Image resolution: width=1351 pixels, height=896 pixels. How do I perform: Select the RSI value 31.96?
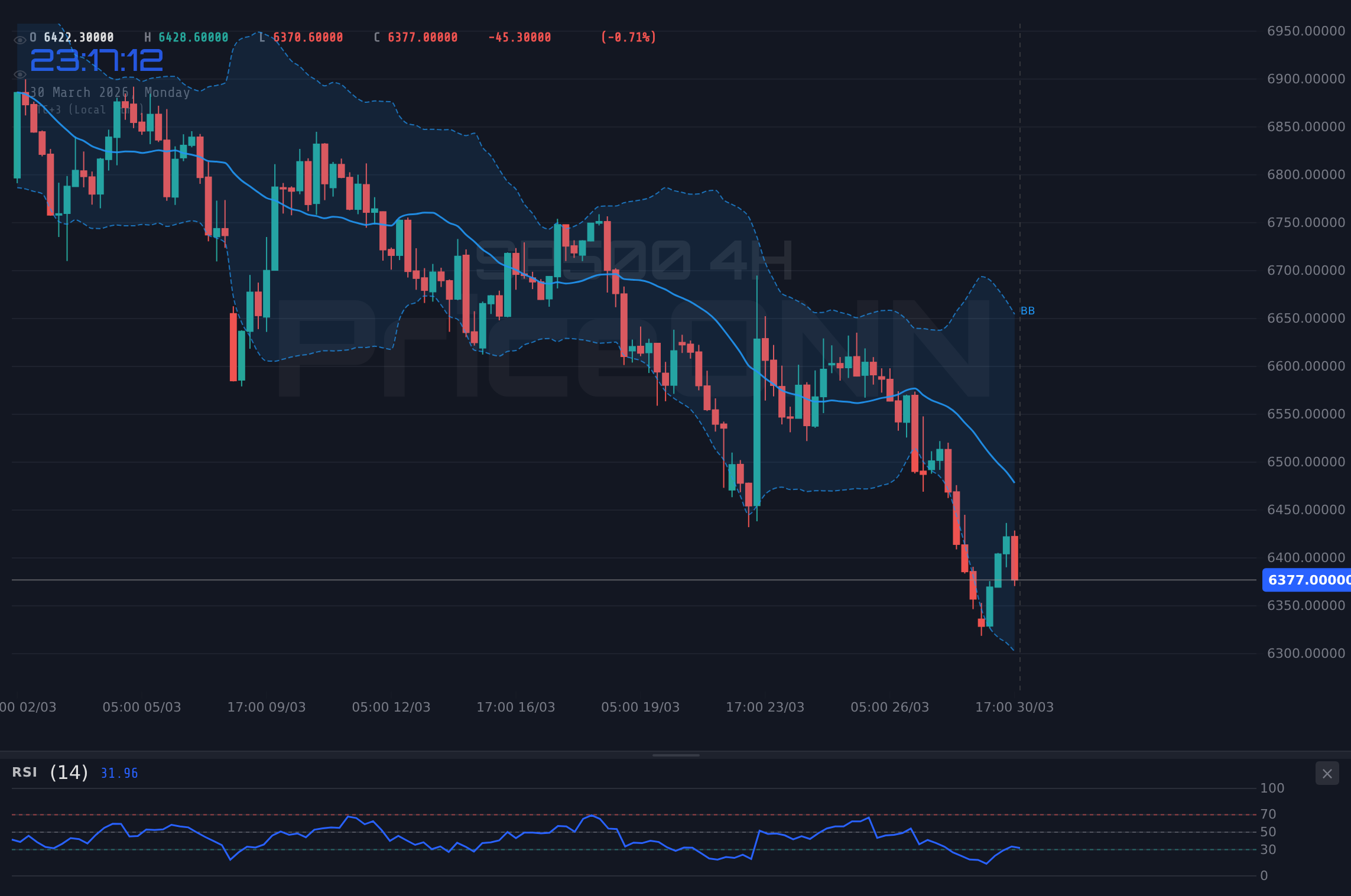(x=118, y=773)
